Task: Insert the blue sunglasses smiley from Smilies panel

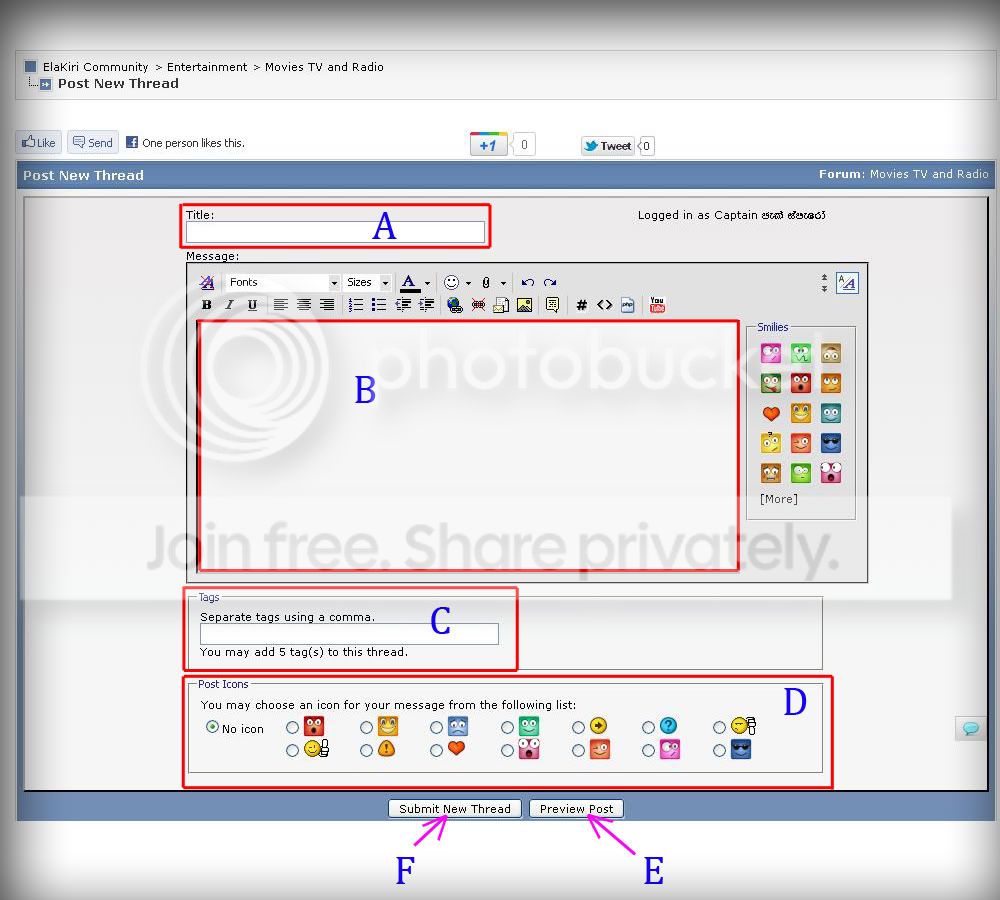Action: 830,443
